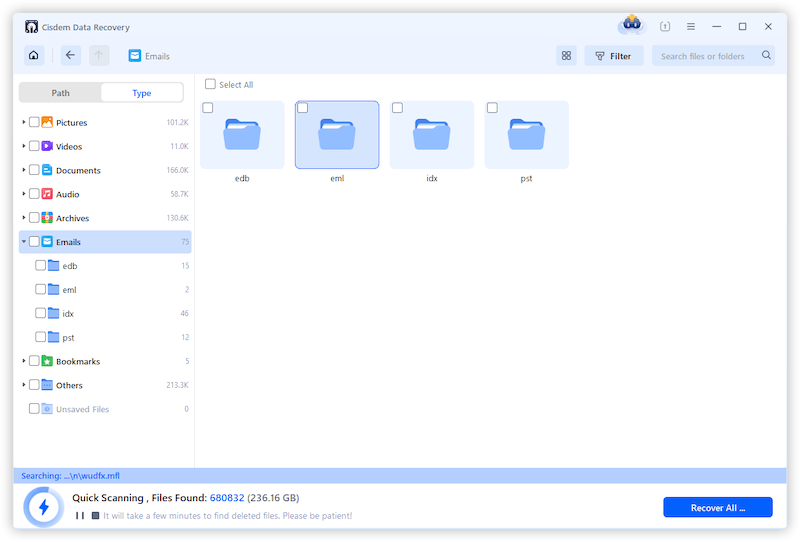The width and height of the screenshot is (800, 542).
Task: Tick the checkbox on edb folder tile
Action: point(208,108)
